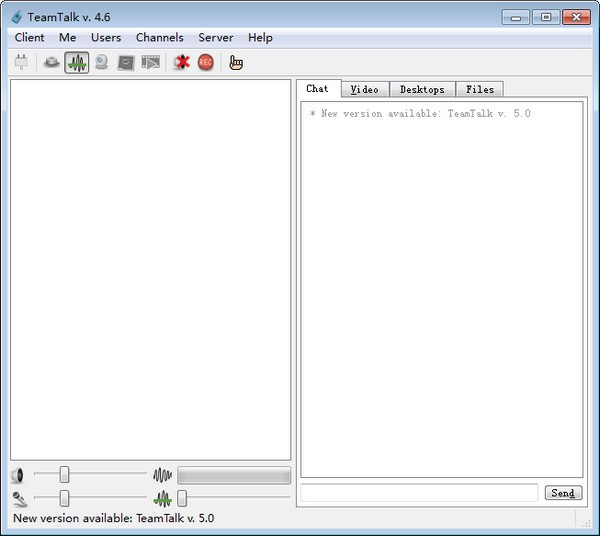
Task: Click the Connect plug icon in toolbar
Action: pyautogui.click(x=21, y=62)
